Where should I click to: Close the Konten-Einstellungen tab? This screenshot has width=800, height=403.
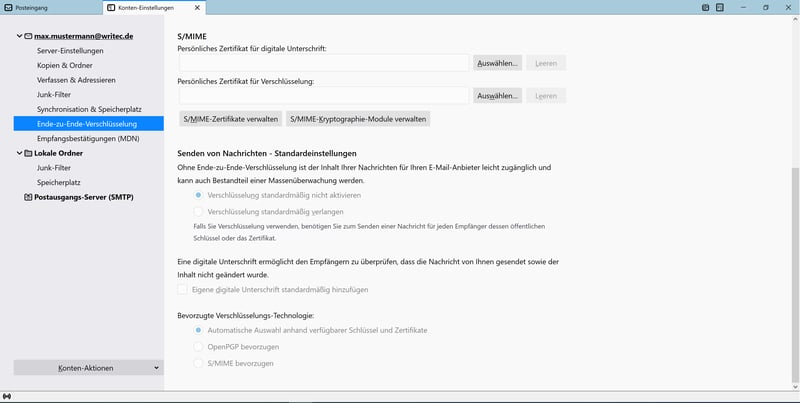point(197,7)
